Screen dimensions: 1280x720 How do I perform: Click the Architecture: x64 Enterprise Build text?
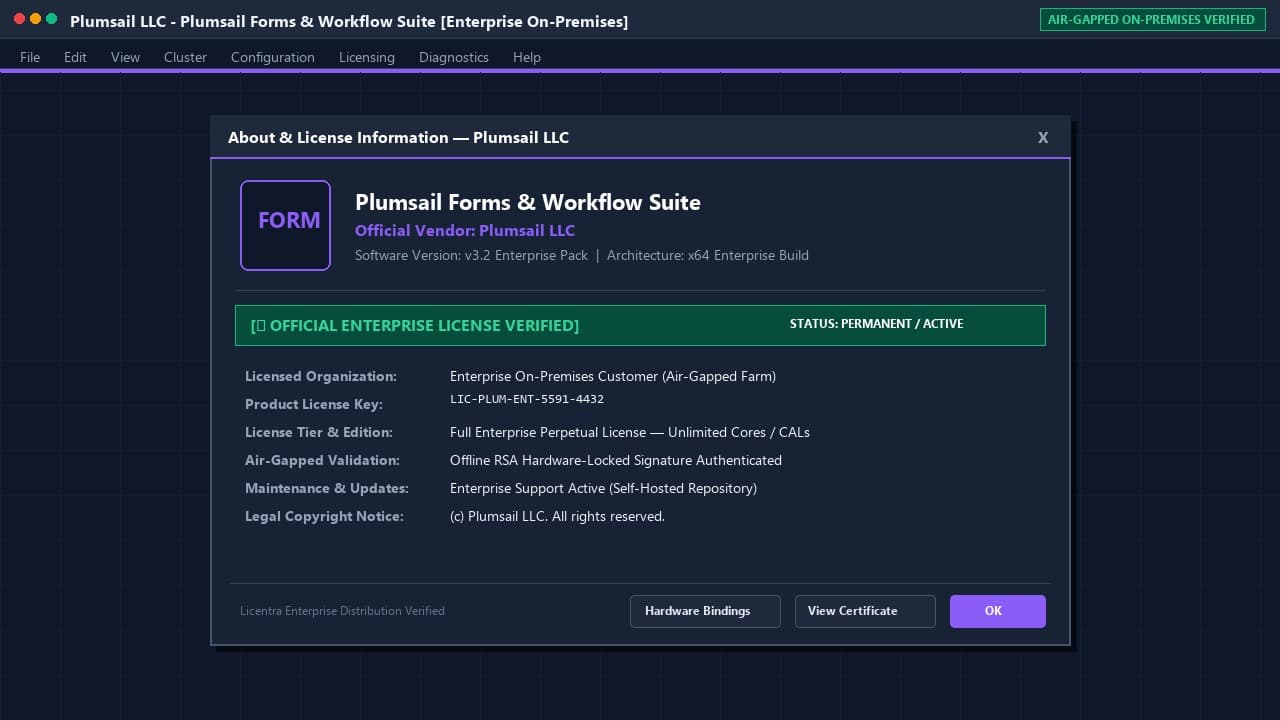point(708,255)
